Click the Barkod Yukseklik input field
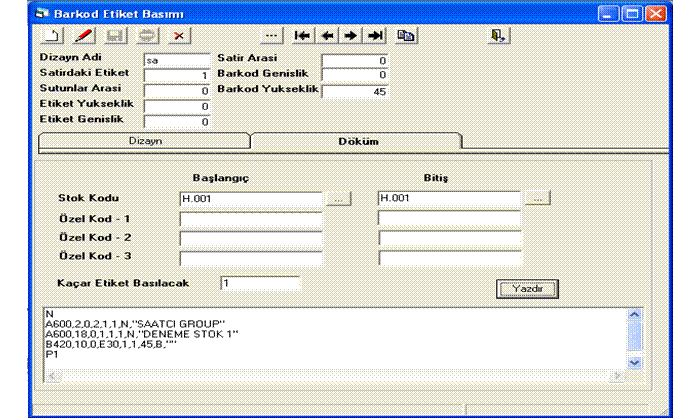Viewport: 673px width, 418px height. point(355,90)
